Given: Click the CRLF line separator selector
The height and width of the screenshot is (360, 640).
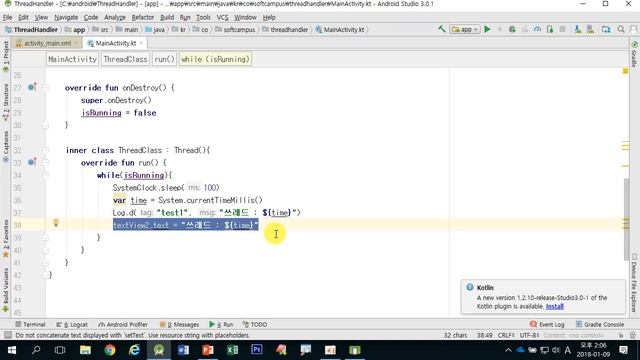Looking at the screenshot, I should point(506,335).
